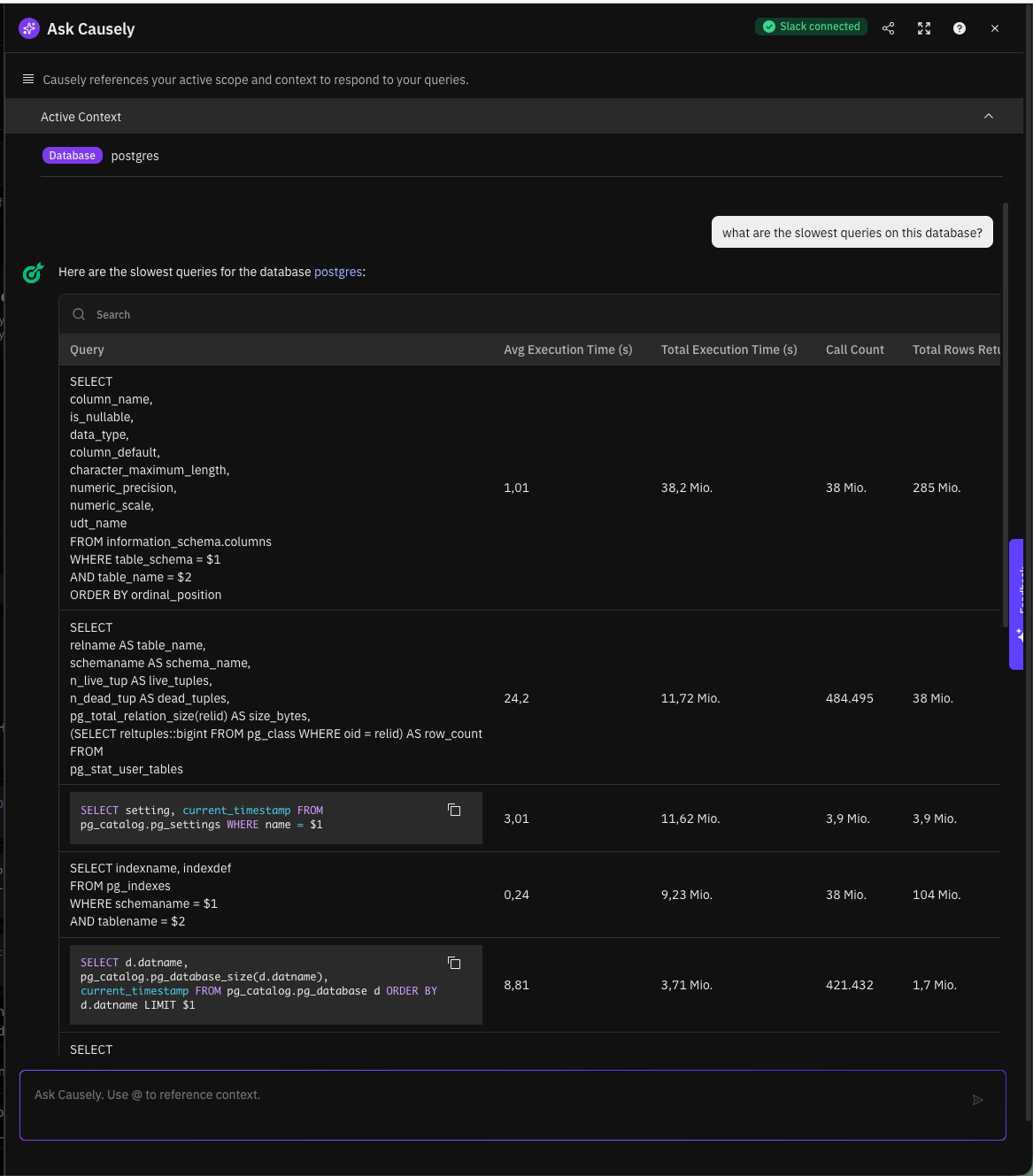Click the share icon in header
1033x1176 pixels.
click(888, 28)
